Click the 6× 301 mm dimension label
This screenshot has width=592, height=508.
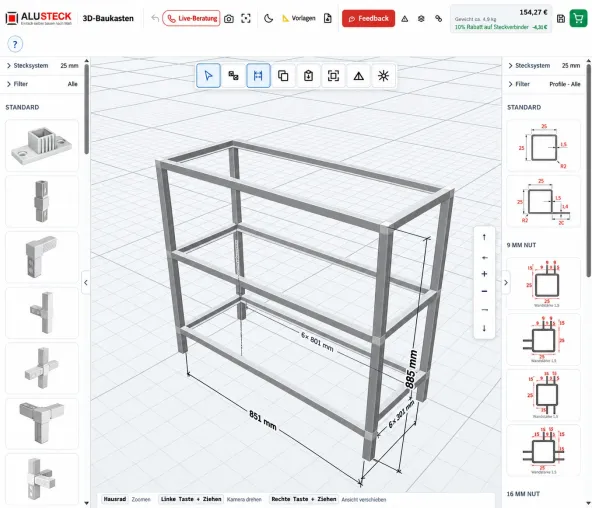pyautogui.click(x=401, y=414)
